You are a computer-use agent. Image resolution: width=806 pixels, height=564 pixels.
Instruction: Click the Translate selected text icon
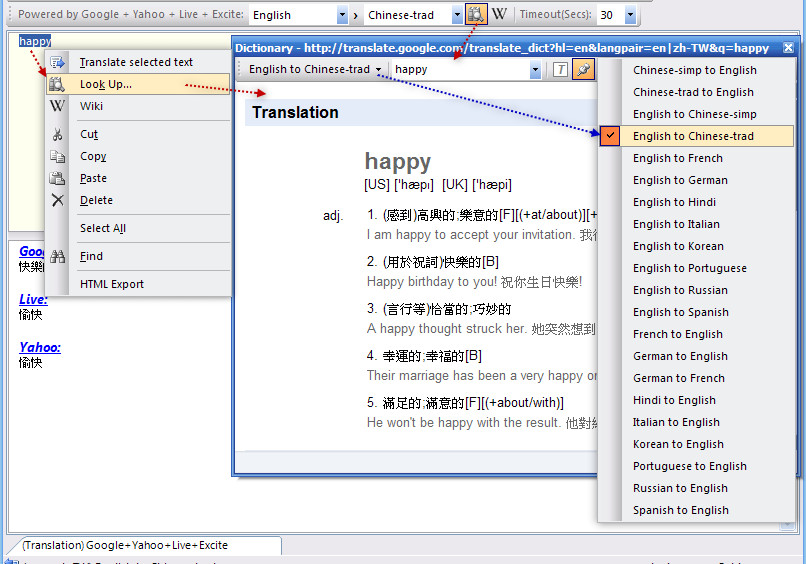tap(57, 62)
